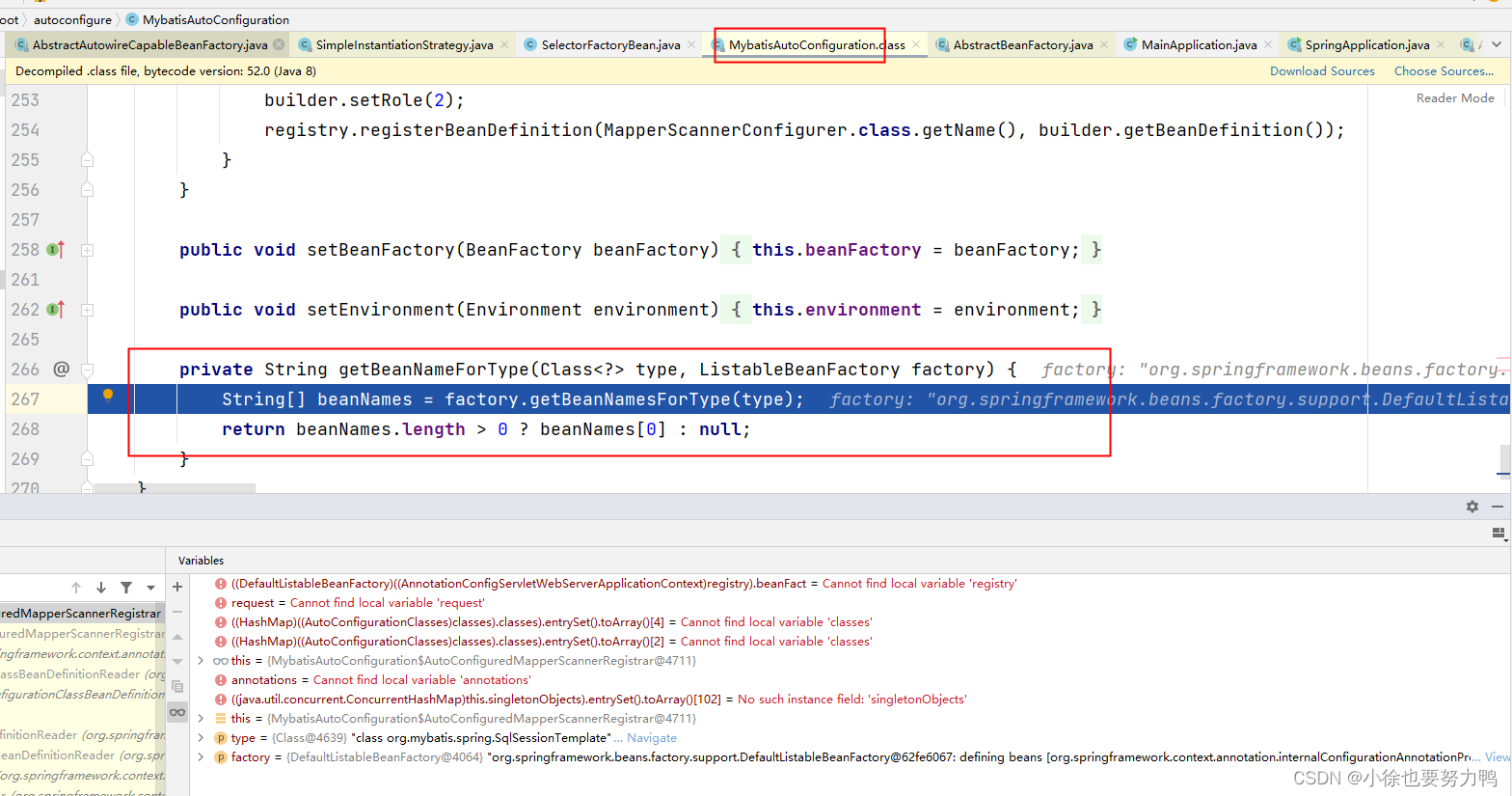
Task: Click the layout settings icon below gear
Action: tap(1498, 533)
